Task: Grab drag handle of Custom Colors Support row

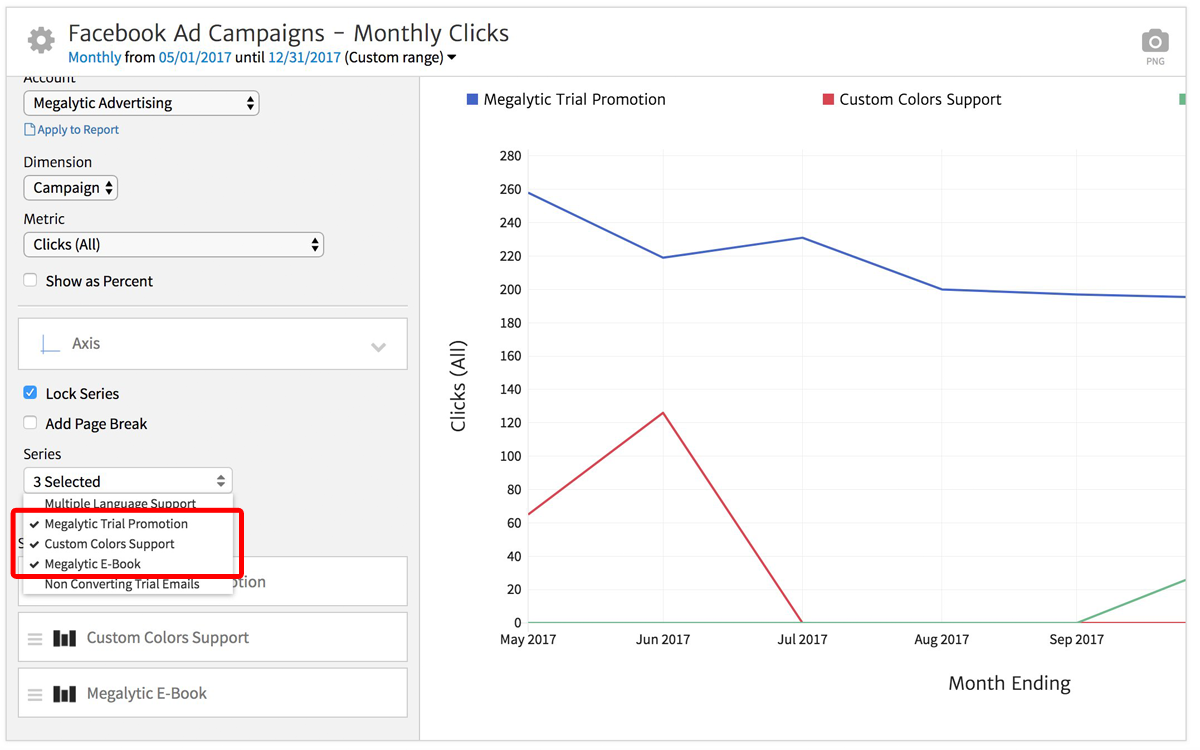Action: point(35,638)
